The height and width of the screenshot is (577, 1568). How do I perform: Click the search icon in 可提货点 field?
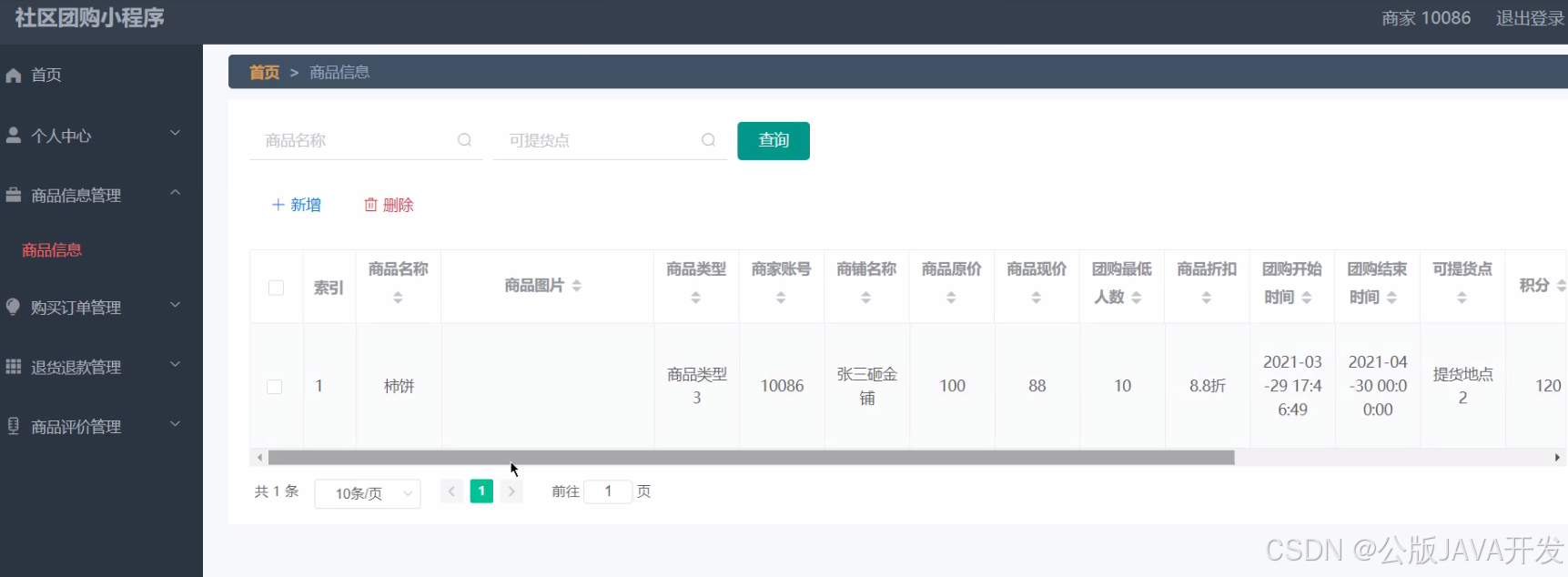click(x=708, y=140)
